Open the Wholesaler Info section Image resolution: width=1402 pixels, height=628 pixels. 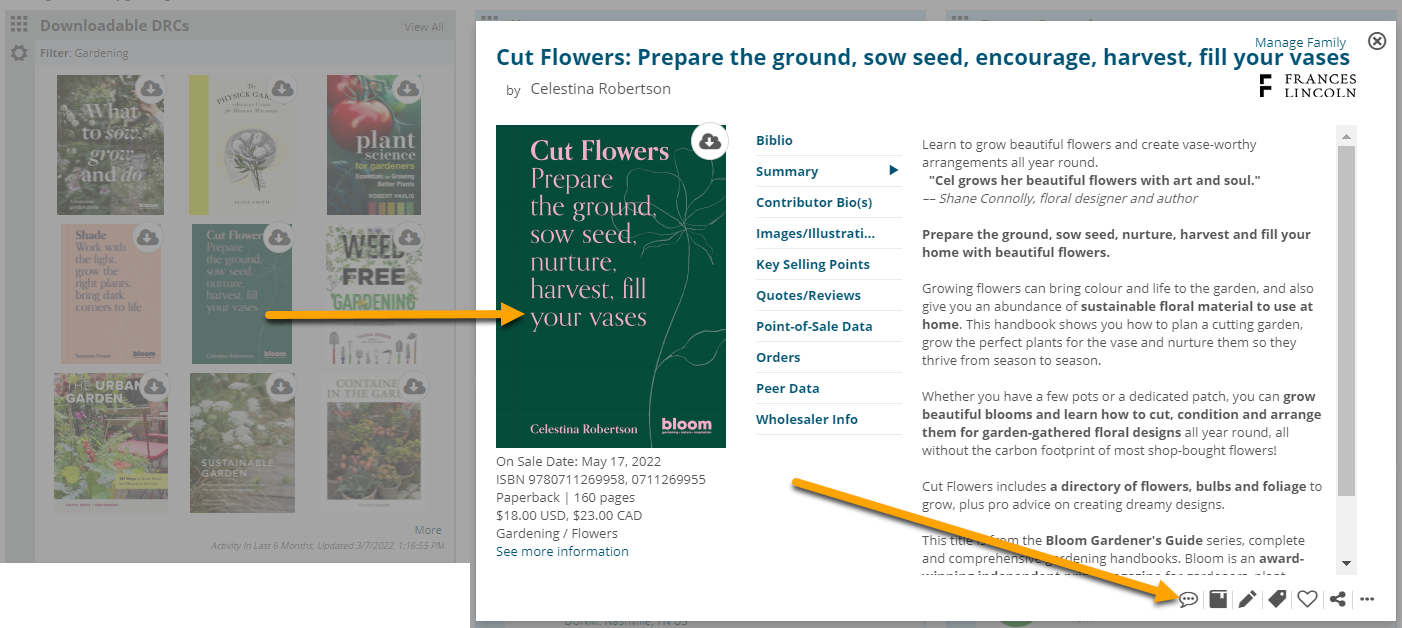(x=806, y=420)
